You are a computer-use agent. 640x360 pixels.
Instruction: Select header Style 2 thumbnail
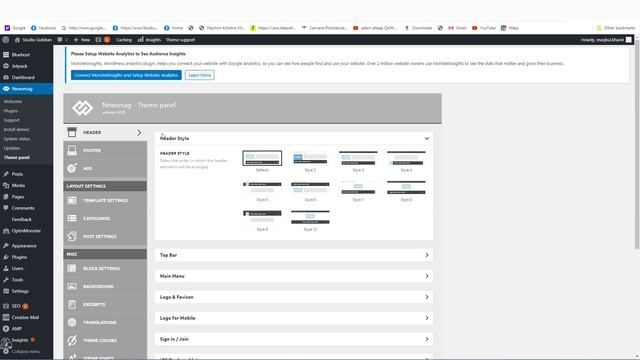[310, 158]
